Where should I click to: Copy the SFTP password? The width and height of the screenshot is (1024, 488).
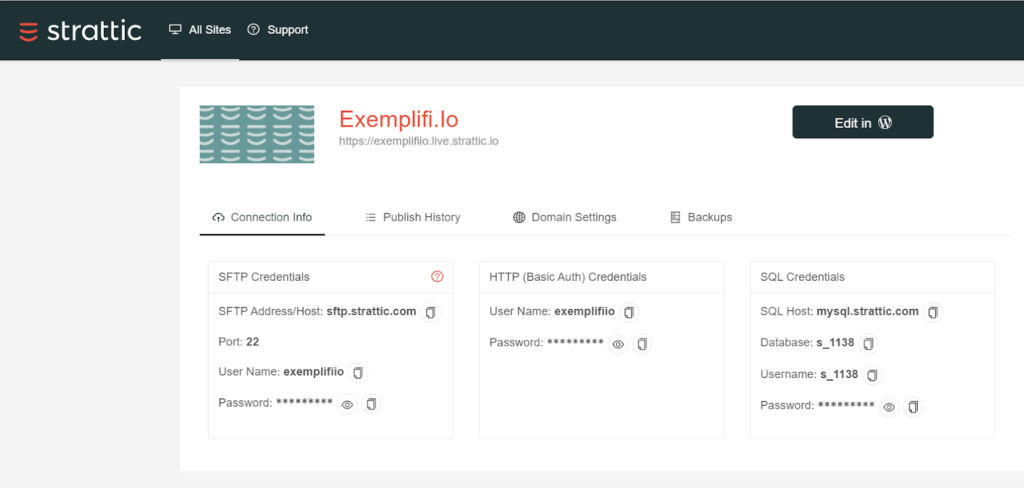coord(371,404)
